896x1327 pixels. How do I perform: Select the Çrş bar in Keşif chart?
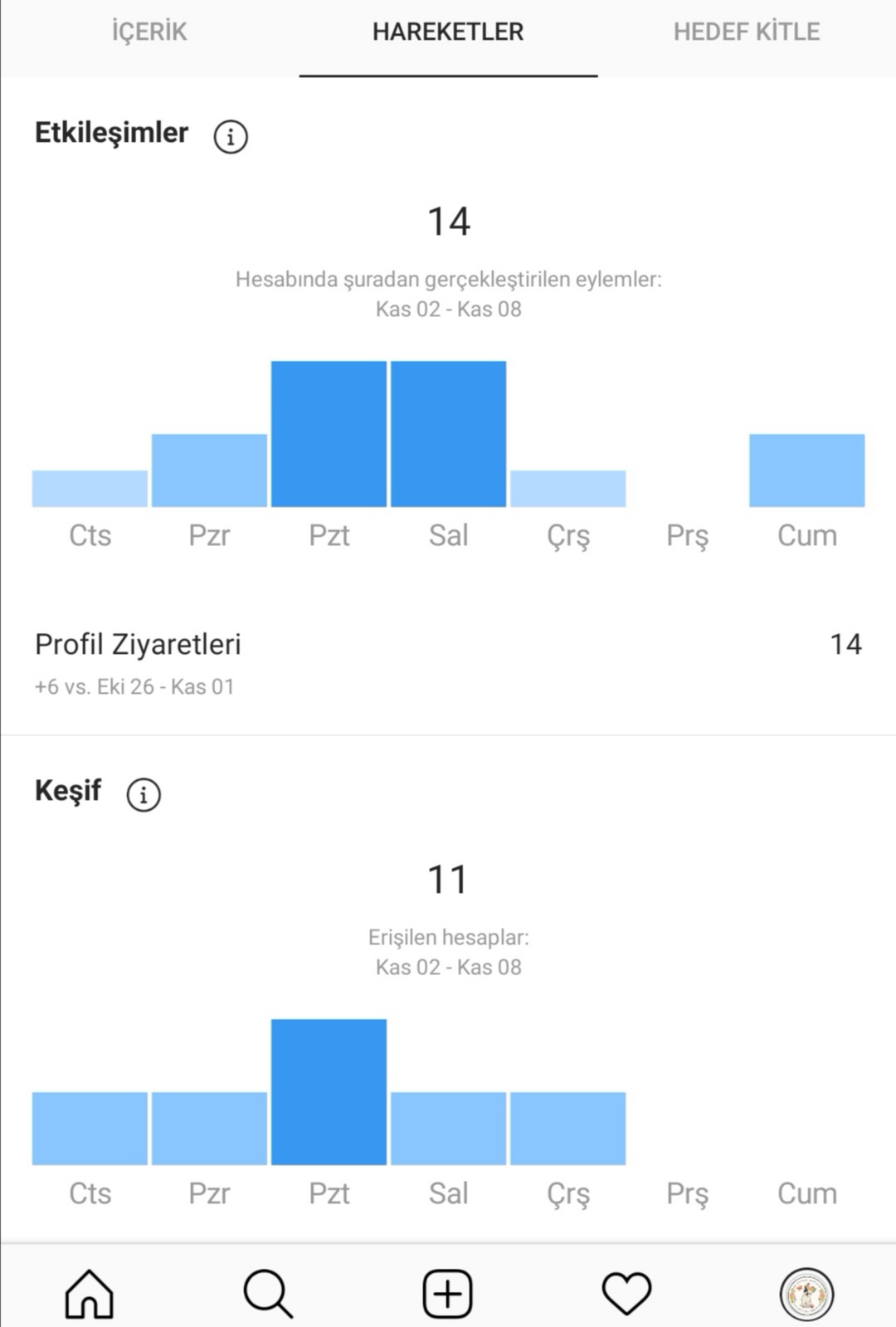pos(567,1129)
